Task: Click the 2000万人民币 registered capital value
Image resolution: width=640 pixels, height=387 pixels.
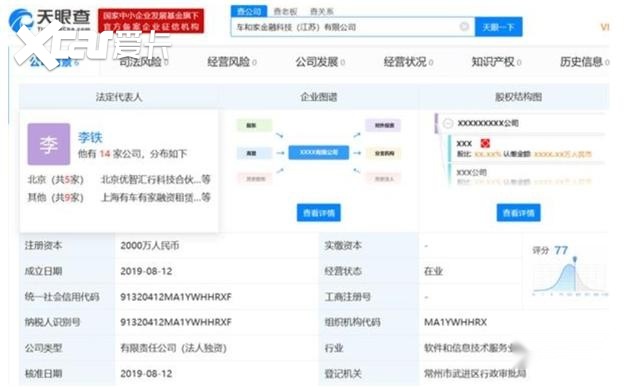Action: pos(150,245)
